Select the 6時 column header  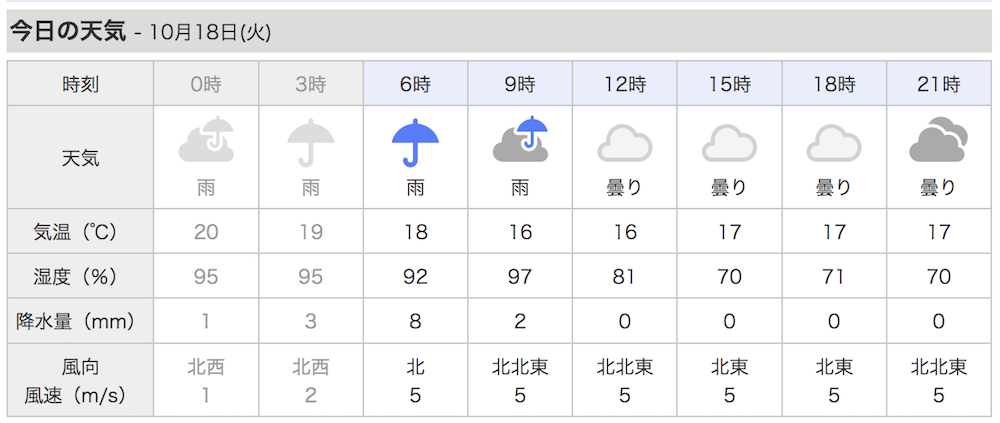pyautogui.click(x=415, y=84)
